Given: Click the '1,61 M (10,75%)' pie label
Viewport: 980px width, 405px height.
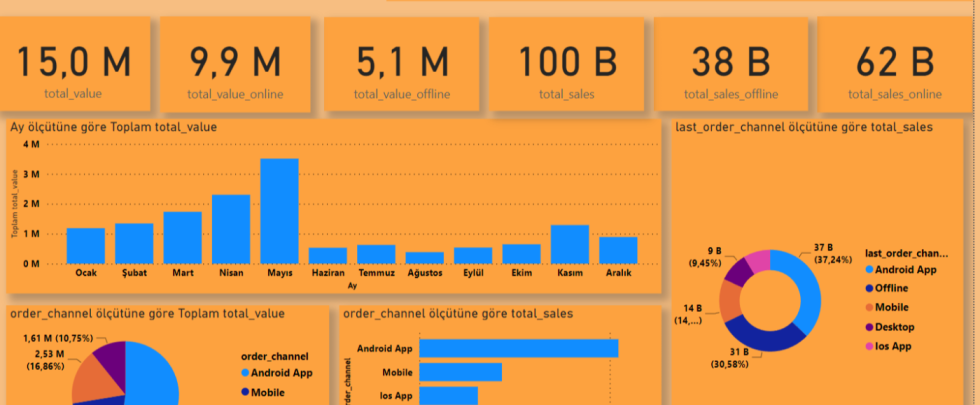Looking at the screenshot, I should pyautogui.click(x=58, y=338).
